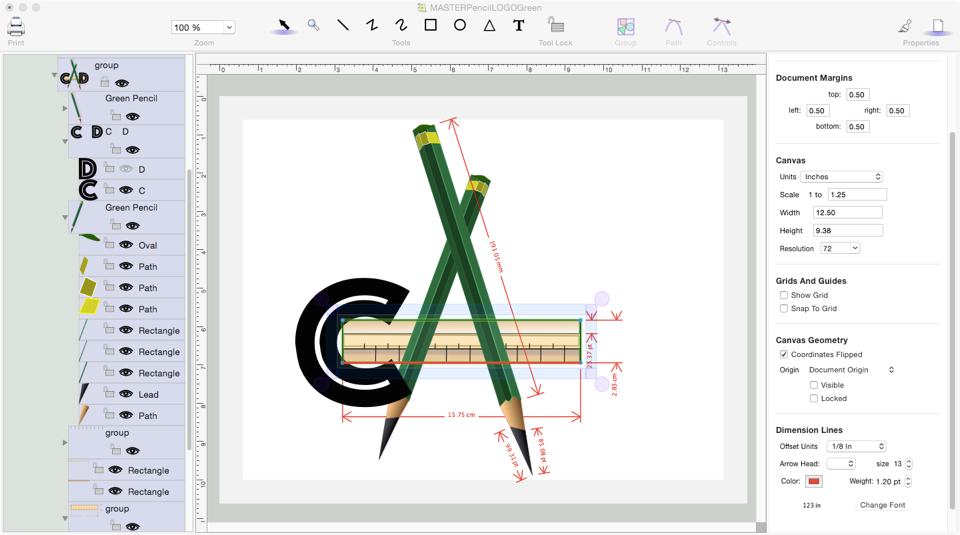Select the magnifier zoom tool
Image resolution: width=960 pixels, height=535 pixels.
(x=313, y=25)
